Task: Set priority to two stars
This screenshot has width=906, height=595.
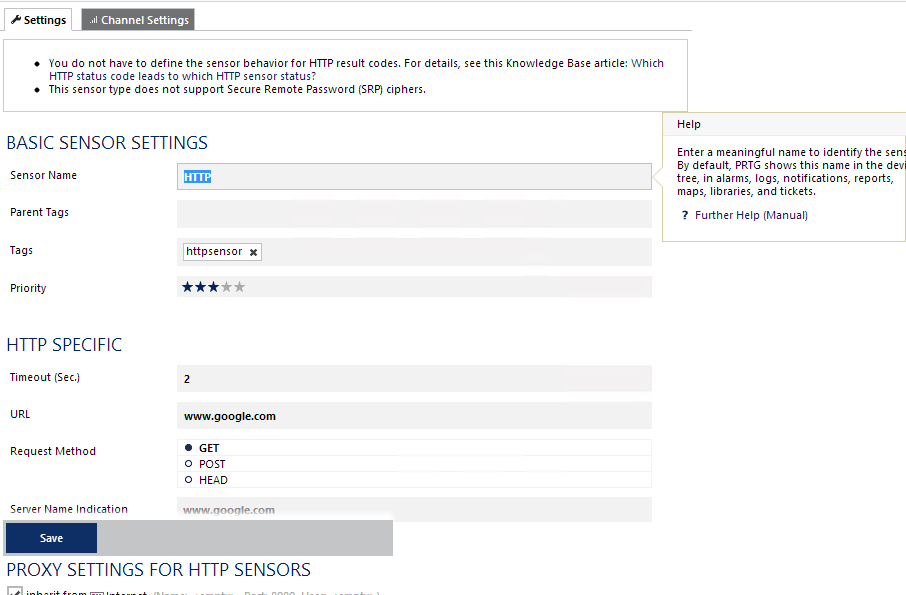Action: click(x=200, y=287)
